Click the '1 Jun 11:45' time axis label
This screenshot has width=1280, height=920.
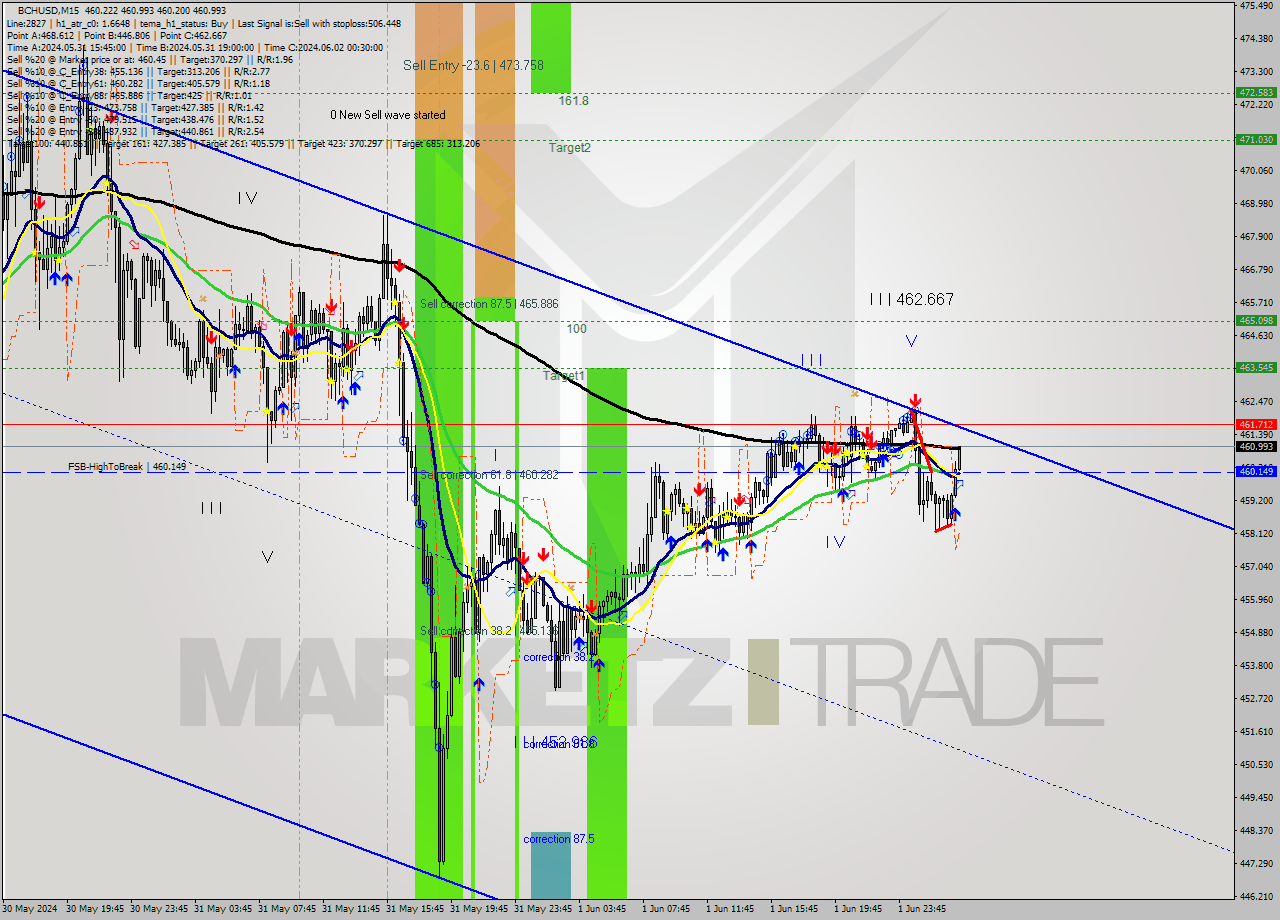730,909
